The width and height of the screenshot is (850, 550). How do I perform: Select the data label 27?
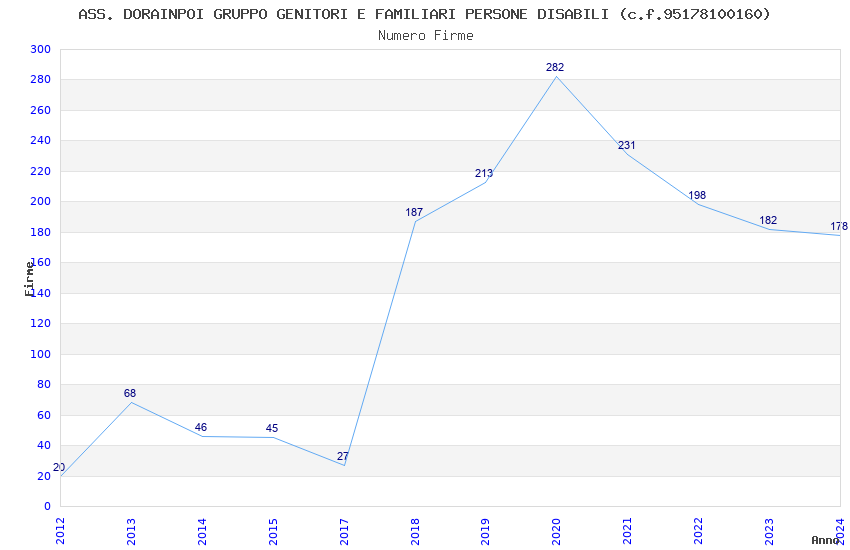pyautogui.click(x=343, y=456)
